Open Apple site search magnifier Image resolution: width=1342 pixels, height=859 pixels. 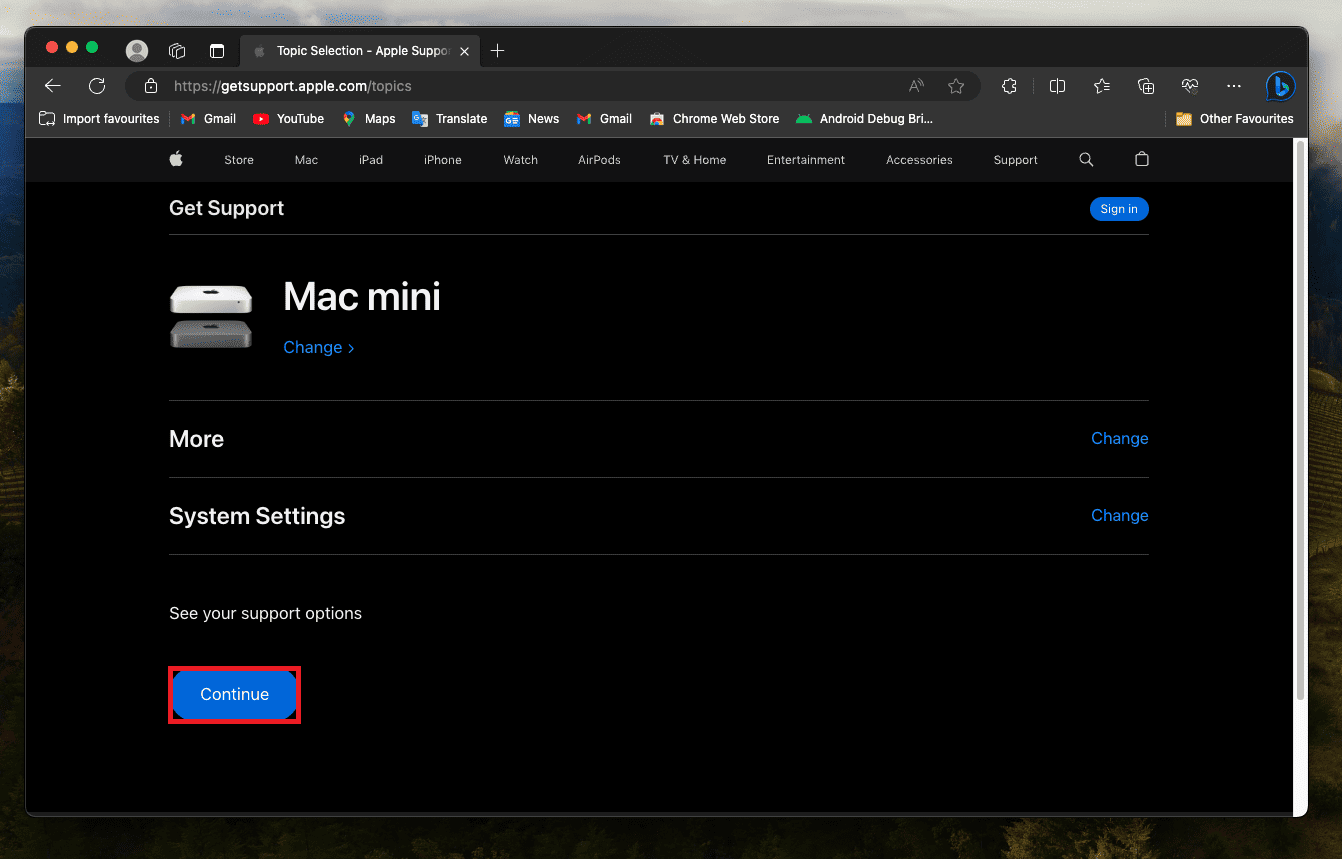pyautogui.click(x=1086, y=159)
